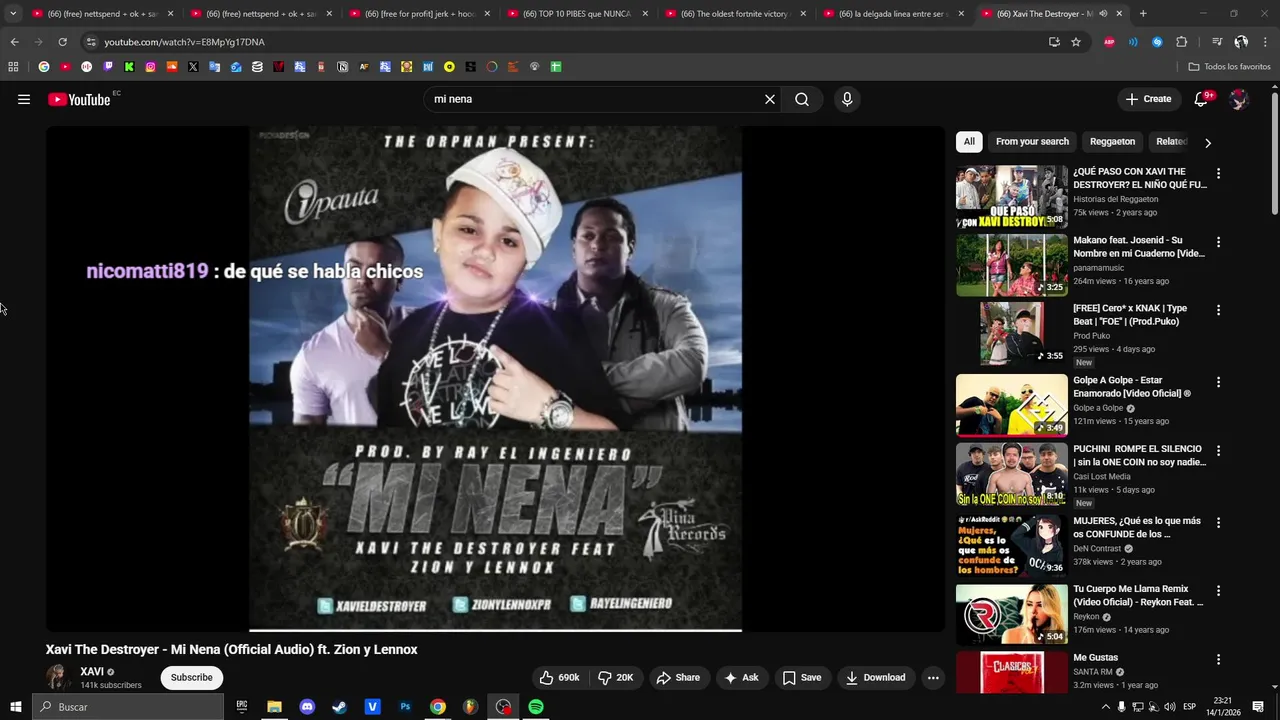
Task: Open options for 'QUÉ PASO CON XAVI' video
Action: 1218,173
